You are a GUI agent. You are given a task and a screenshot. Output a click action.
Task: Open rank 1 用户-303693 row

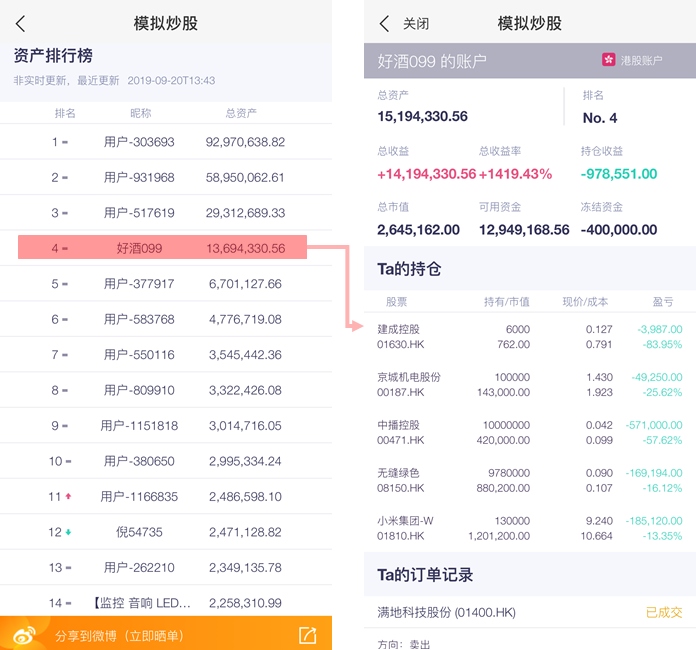point(166,142)
